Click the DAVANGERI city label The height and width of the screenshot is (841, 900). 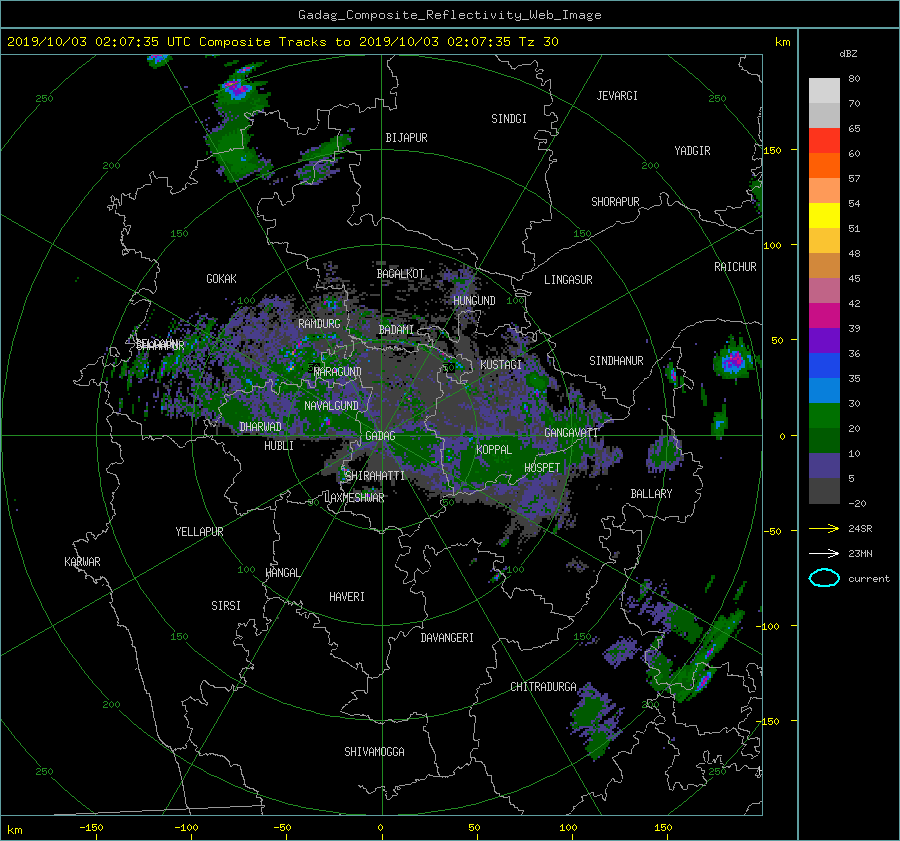(447, 638)
